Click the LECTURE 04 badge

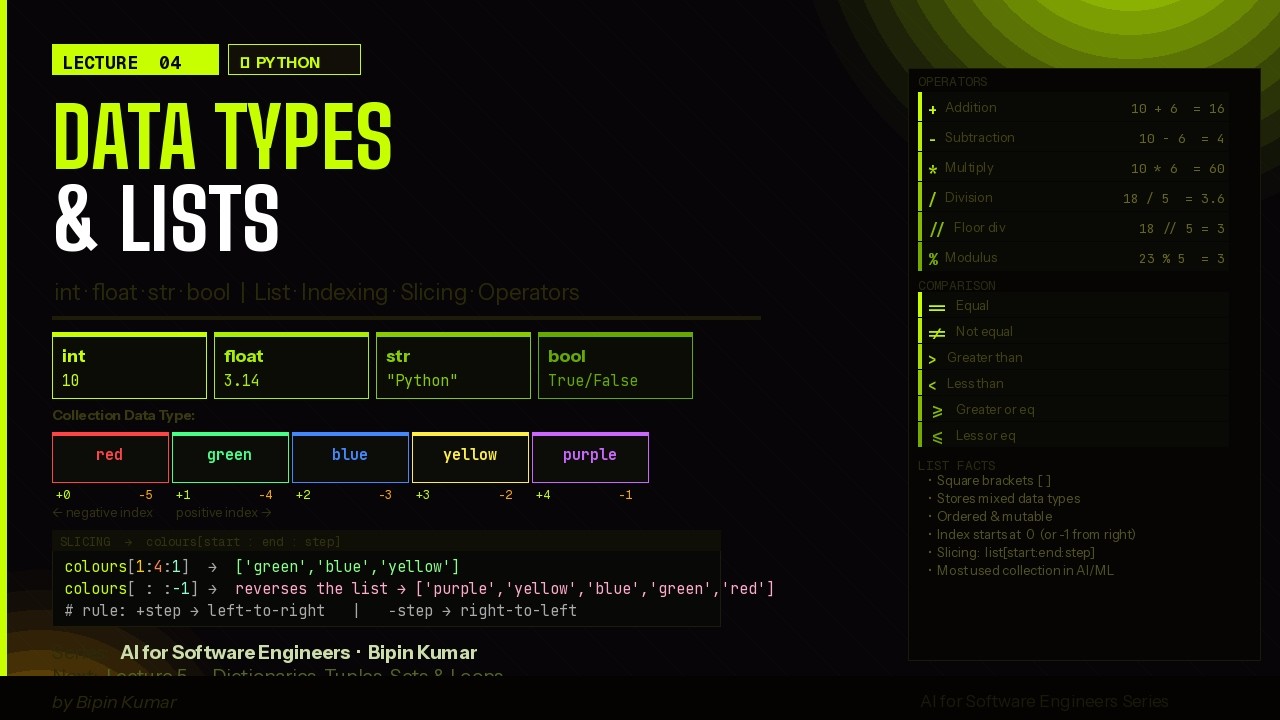135,60
